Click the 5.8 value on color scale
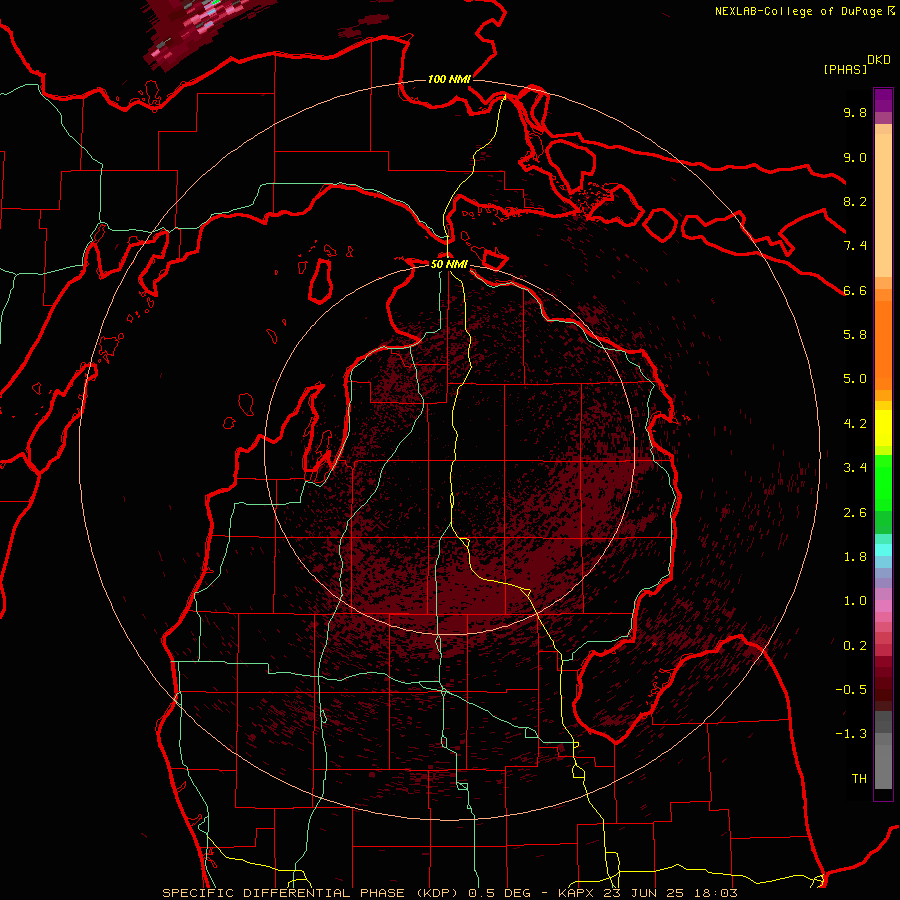Viewport: 900px width, 900px height. (855, 335)
